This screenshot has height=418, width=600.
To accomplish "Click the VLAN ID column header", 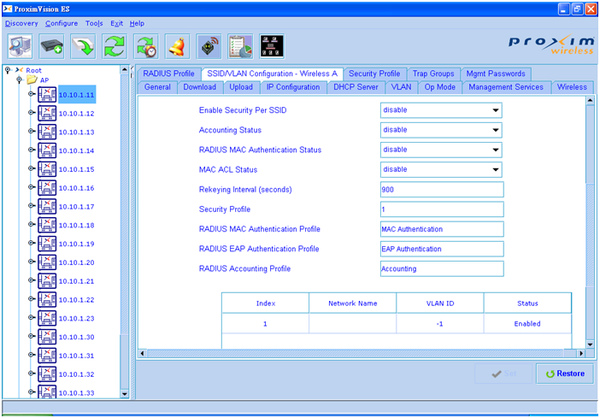I will (440, 303).
